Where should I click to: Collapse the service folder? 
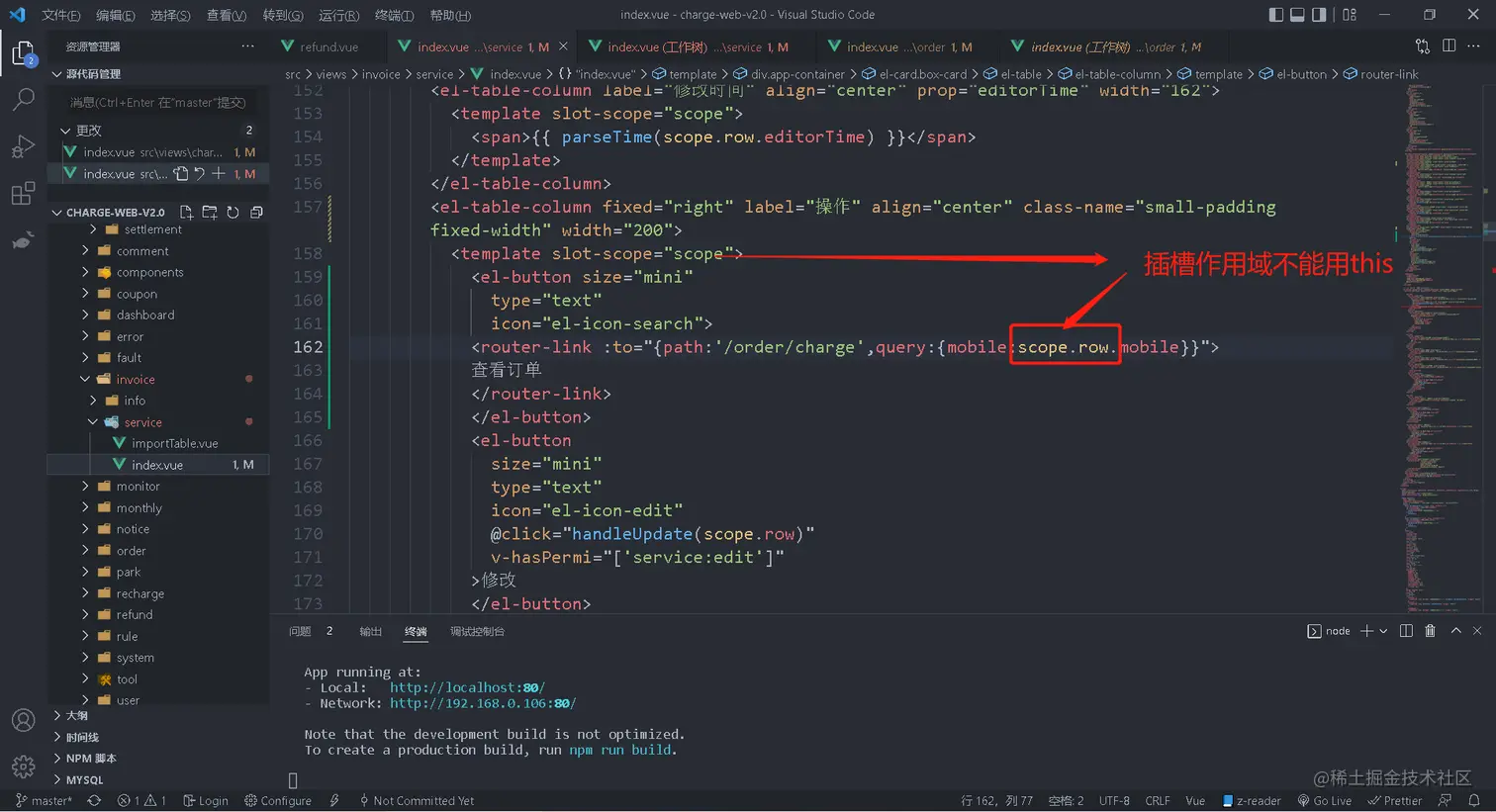(93, 422)
